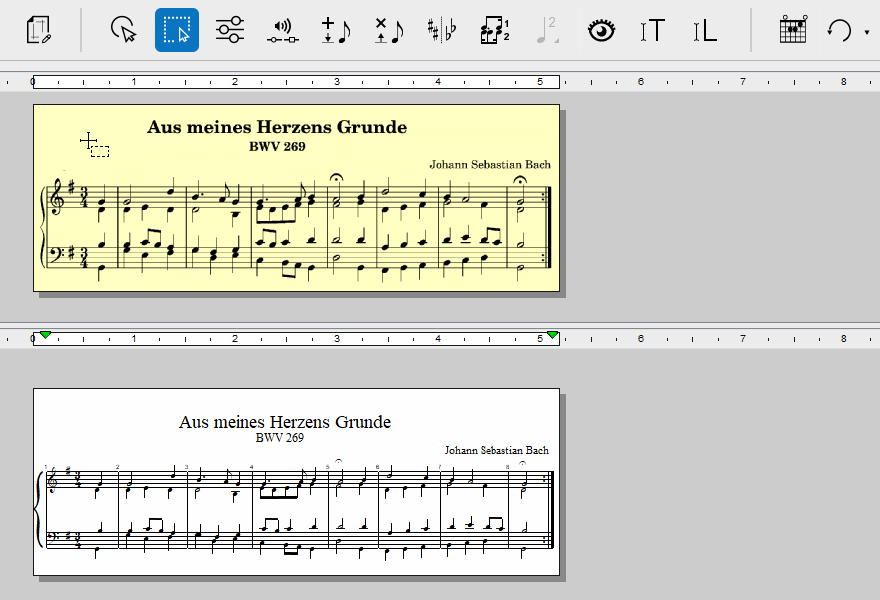Viewport: 880px width, 600px height.
Task: Click the treble clef in white score
Action: tap(54, 480)
